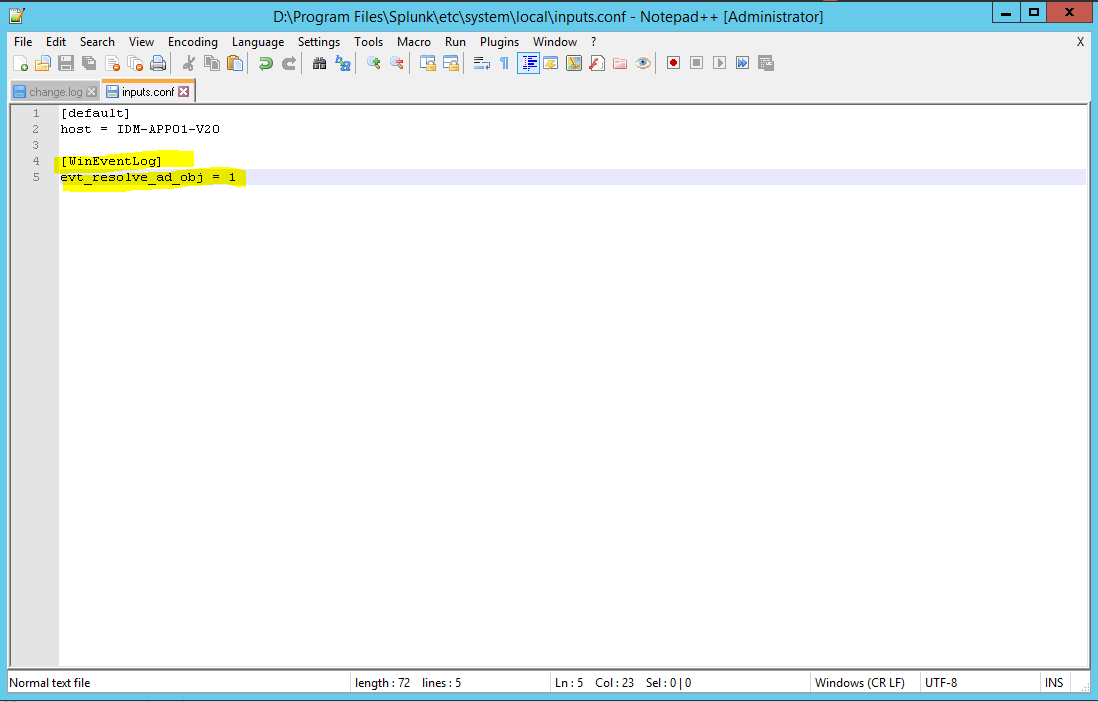Click the Replace toolbar icon
This screenshot has height=702, width=1098.
point(342,64)
